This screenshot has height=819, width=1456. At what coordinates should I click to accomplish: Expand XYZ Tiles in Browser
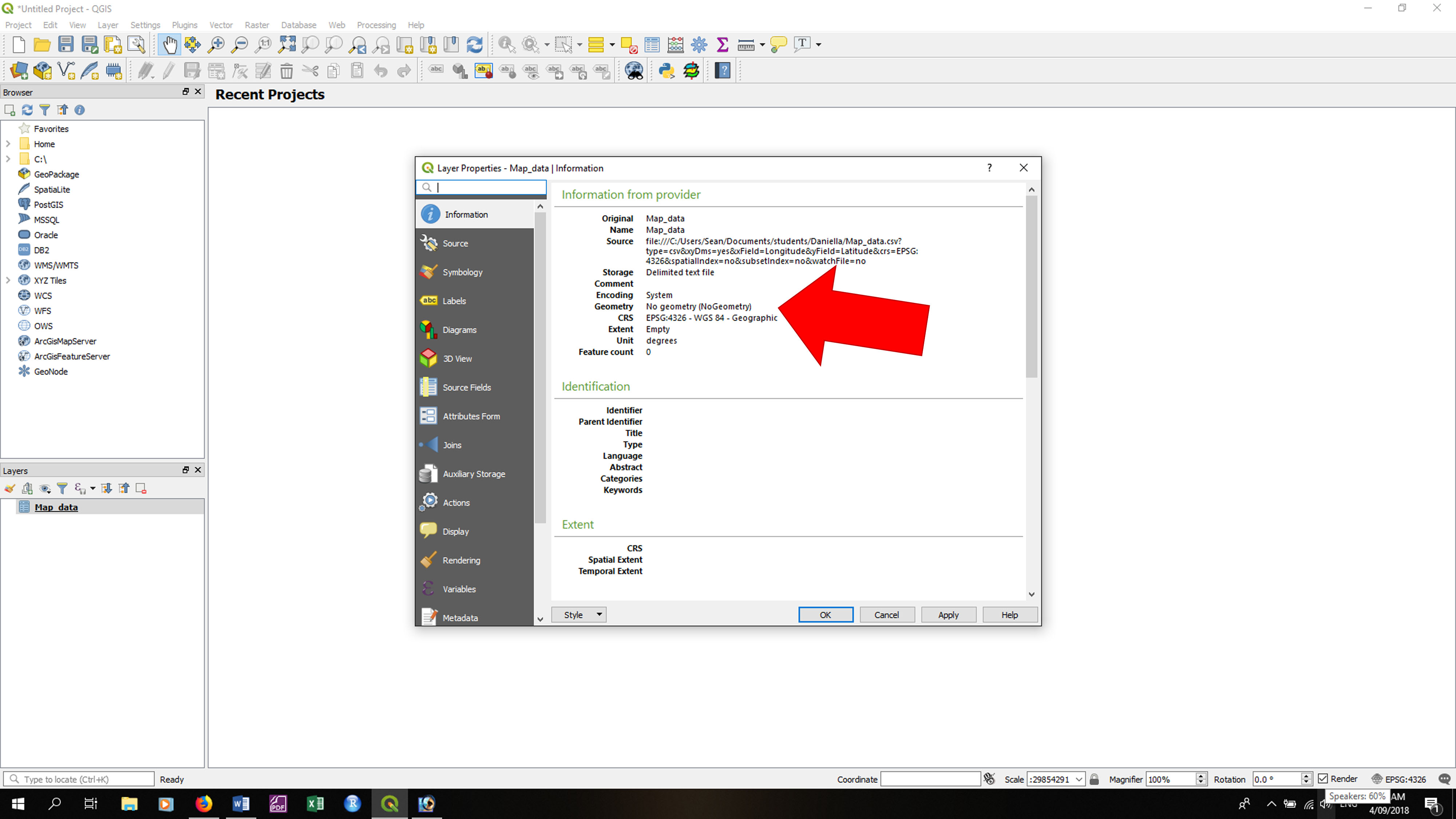[x=8, y=280]
